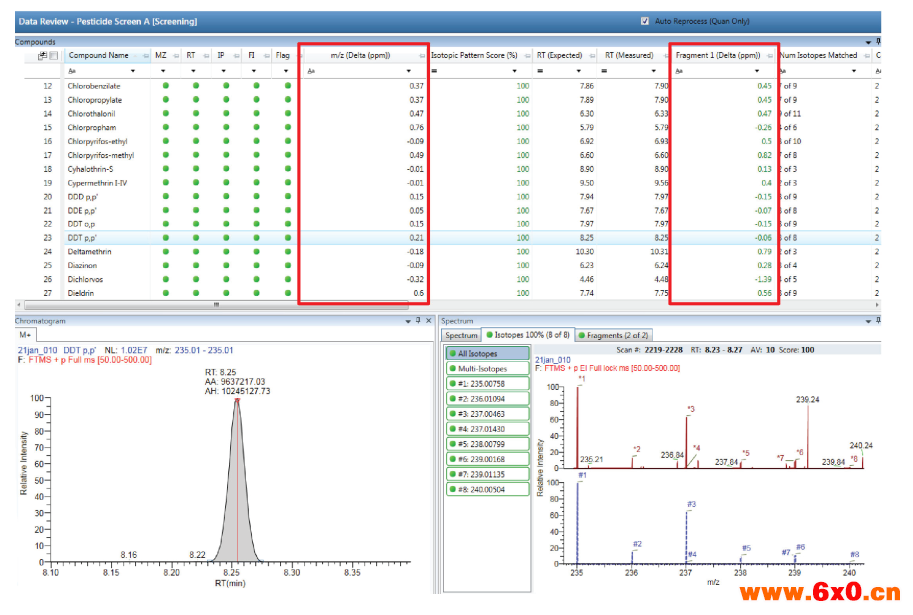Click the expand-all icon in the grid corner

tap(42, 56)
